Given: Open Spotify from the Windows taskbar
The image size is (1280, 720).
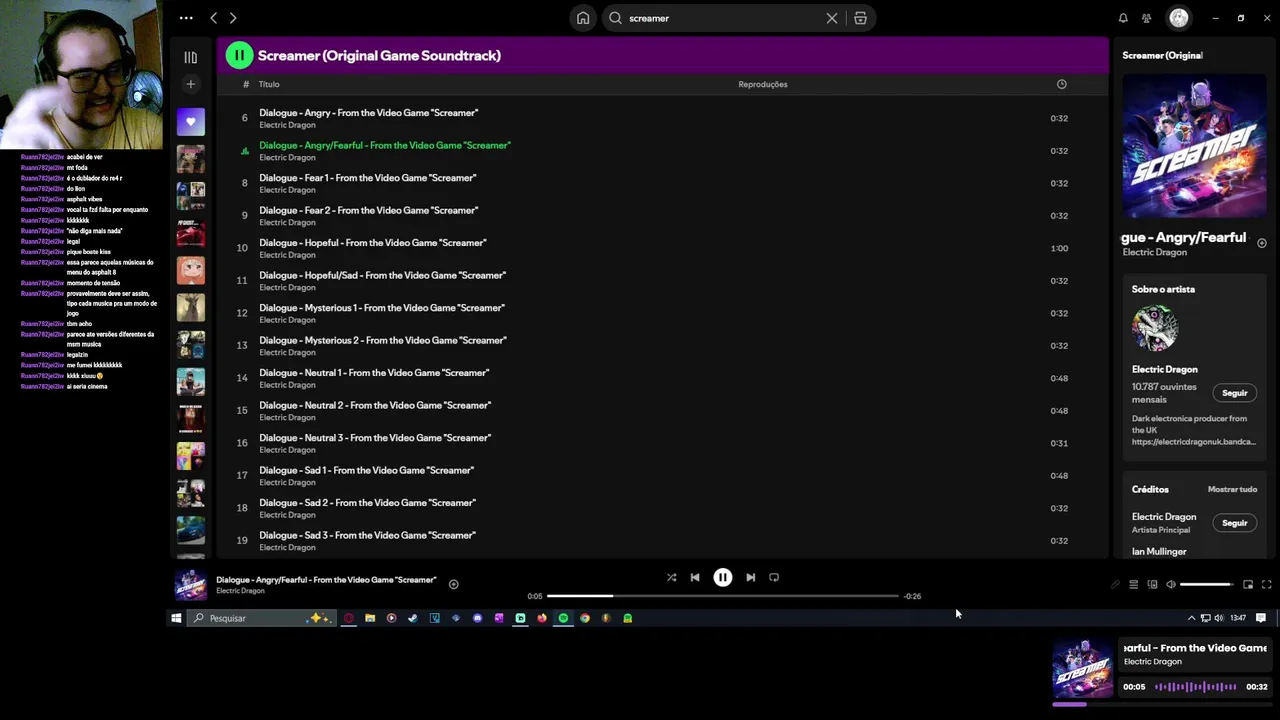Looking at the screenshot, I should click(x=563, y=618).
